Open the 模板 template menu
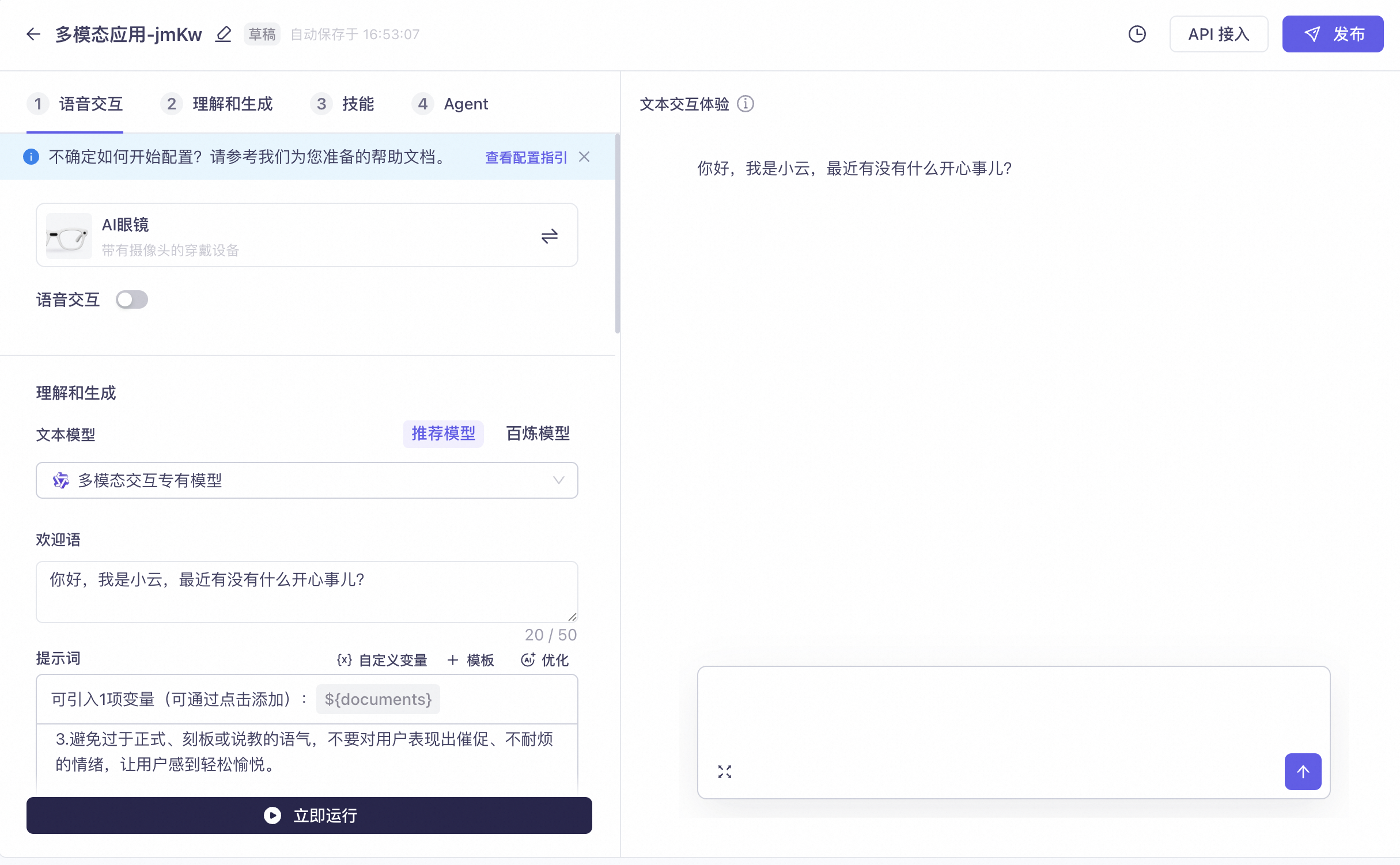 tap(471, 660)
